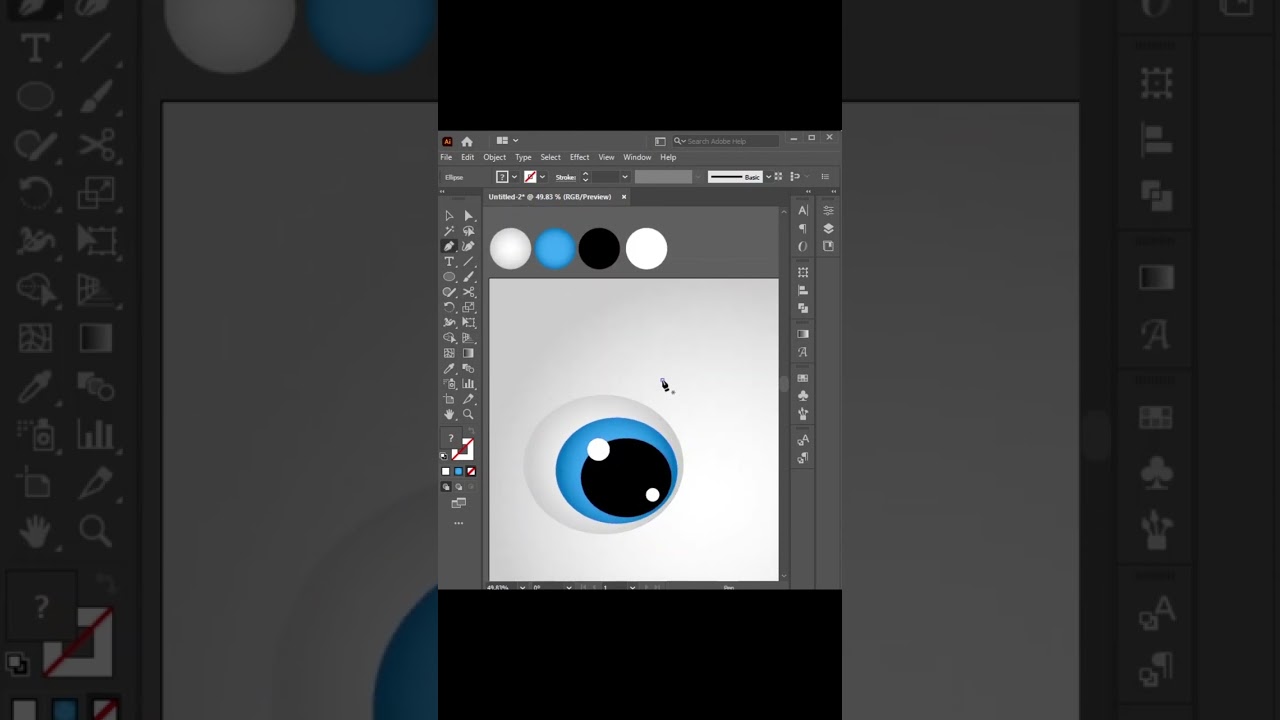Image resolution: width=1280 pixels, height=720 pixels.
Task: Select the Line Segment tool
Action: pyautogui.click(x=468, y=261)
